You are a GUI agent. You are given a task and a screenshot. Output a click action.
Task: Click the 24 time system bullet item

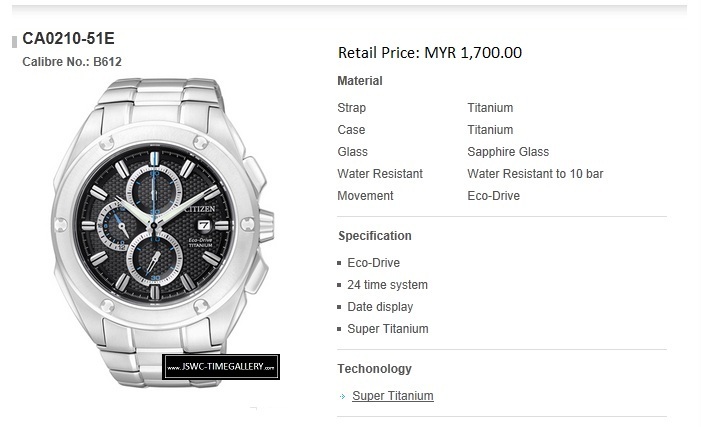click(x=387, y=285)
